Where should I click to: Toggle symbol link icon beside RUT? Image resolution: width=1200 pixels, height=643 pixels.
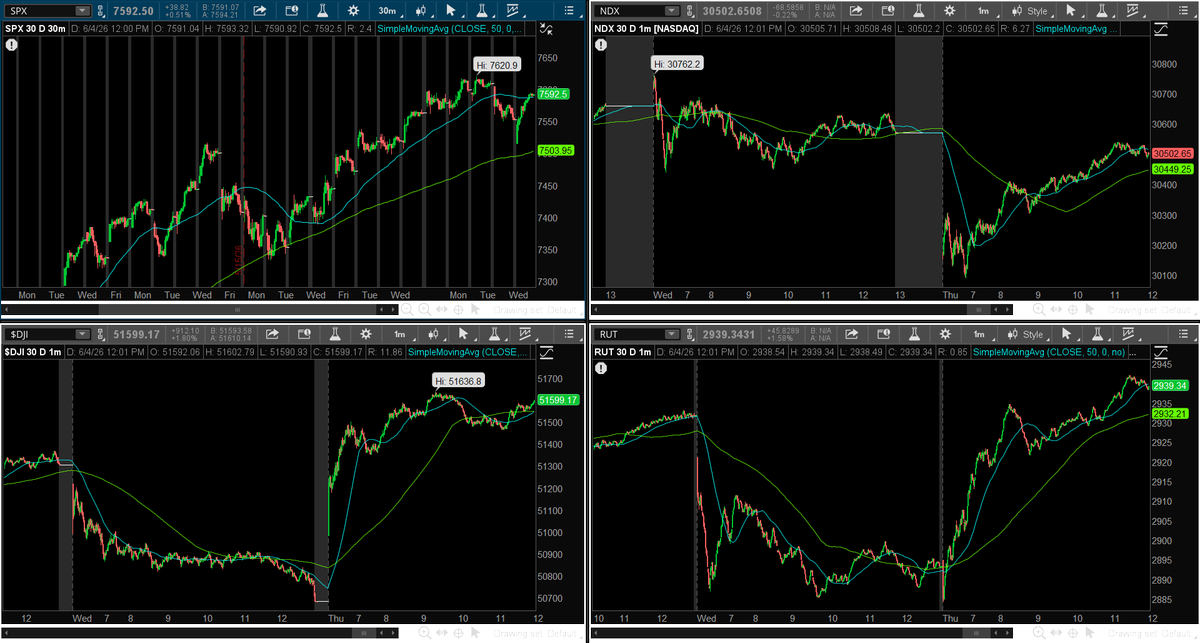click(688, 334)
